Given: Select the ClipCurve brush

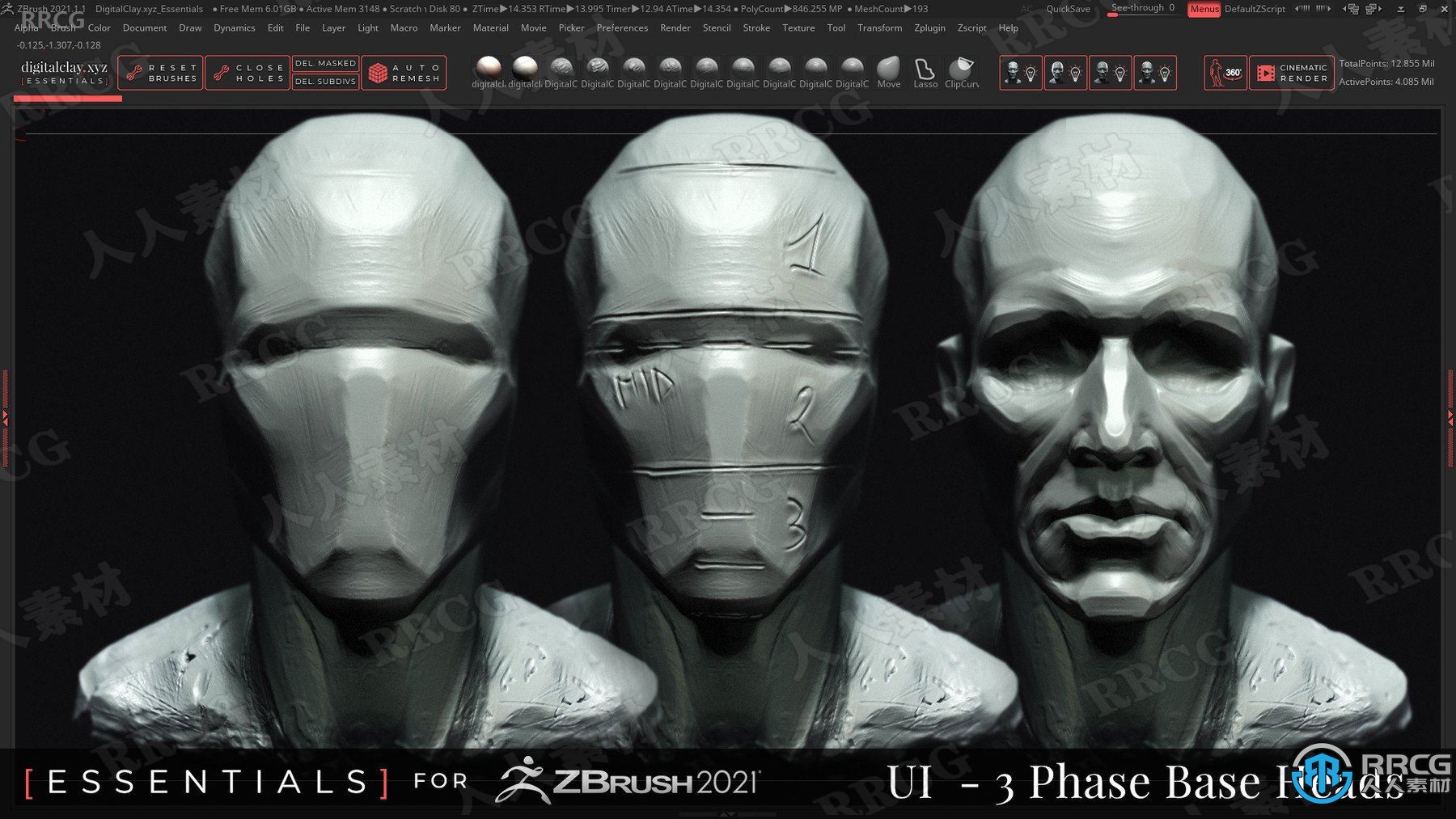Looking at the screenshot, I should click(x=961, y=72).
